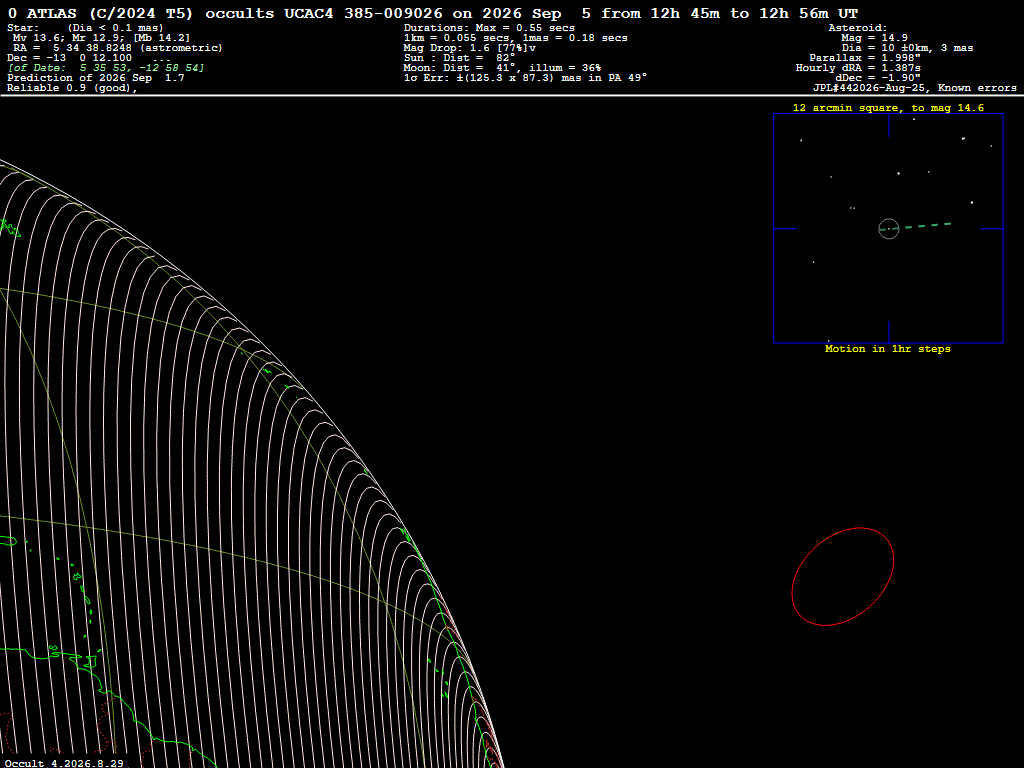The width and height of the screenshot is (1024, 768).
Task: Click the 'Motion in 1hr steps' caption
Action: (x=888, y=349)
